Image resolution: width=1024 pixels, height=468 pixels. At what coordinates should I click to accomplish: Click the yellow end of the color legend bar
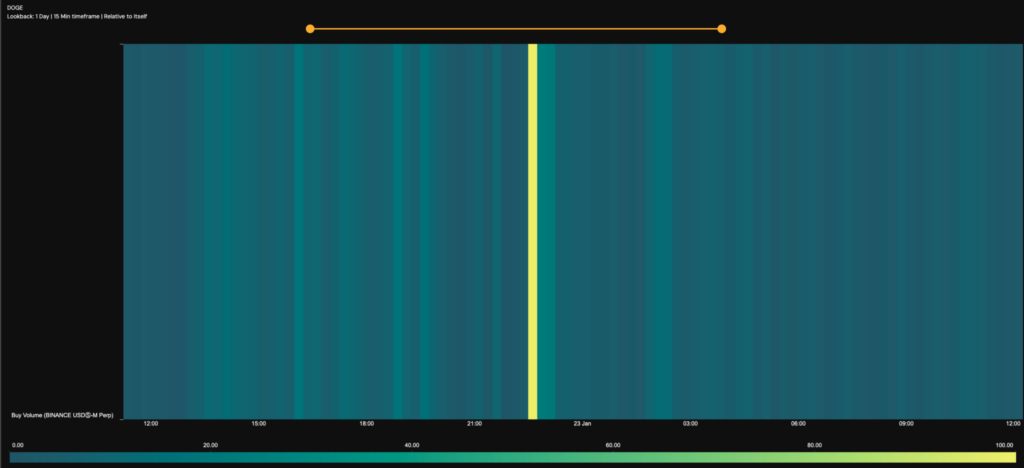(x=1006, y=458)
